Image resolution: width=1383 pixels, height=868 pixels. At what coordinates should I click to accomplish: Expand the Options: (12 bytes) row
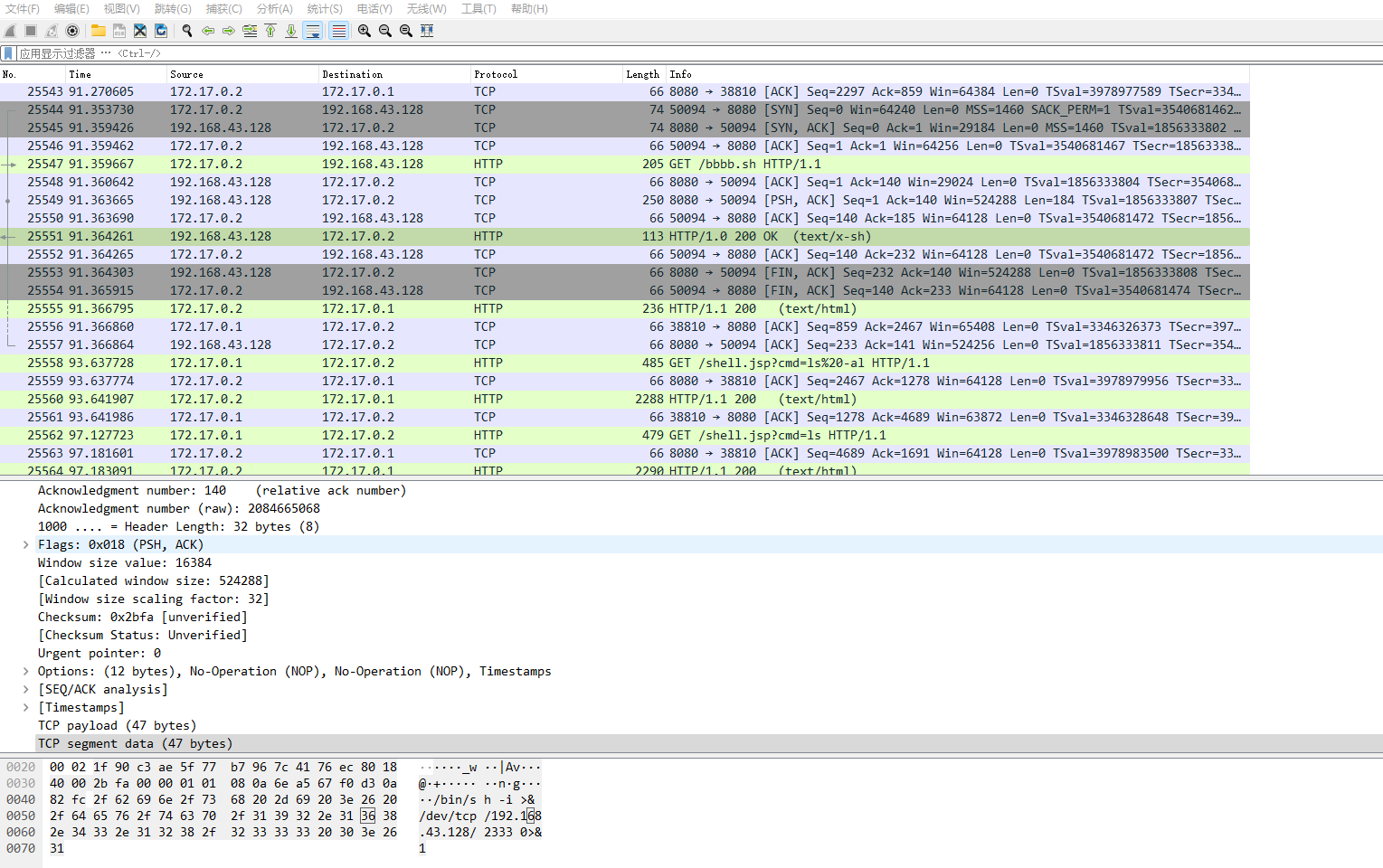pyautogui.click(x=25, y=671)
